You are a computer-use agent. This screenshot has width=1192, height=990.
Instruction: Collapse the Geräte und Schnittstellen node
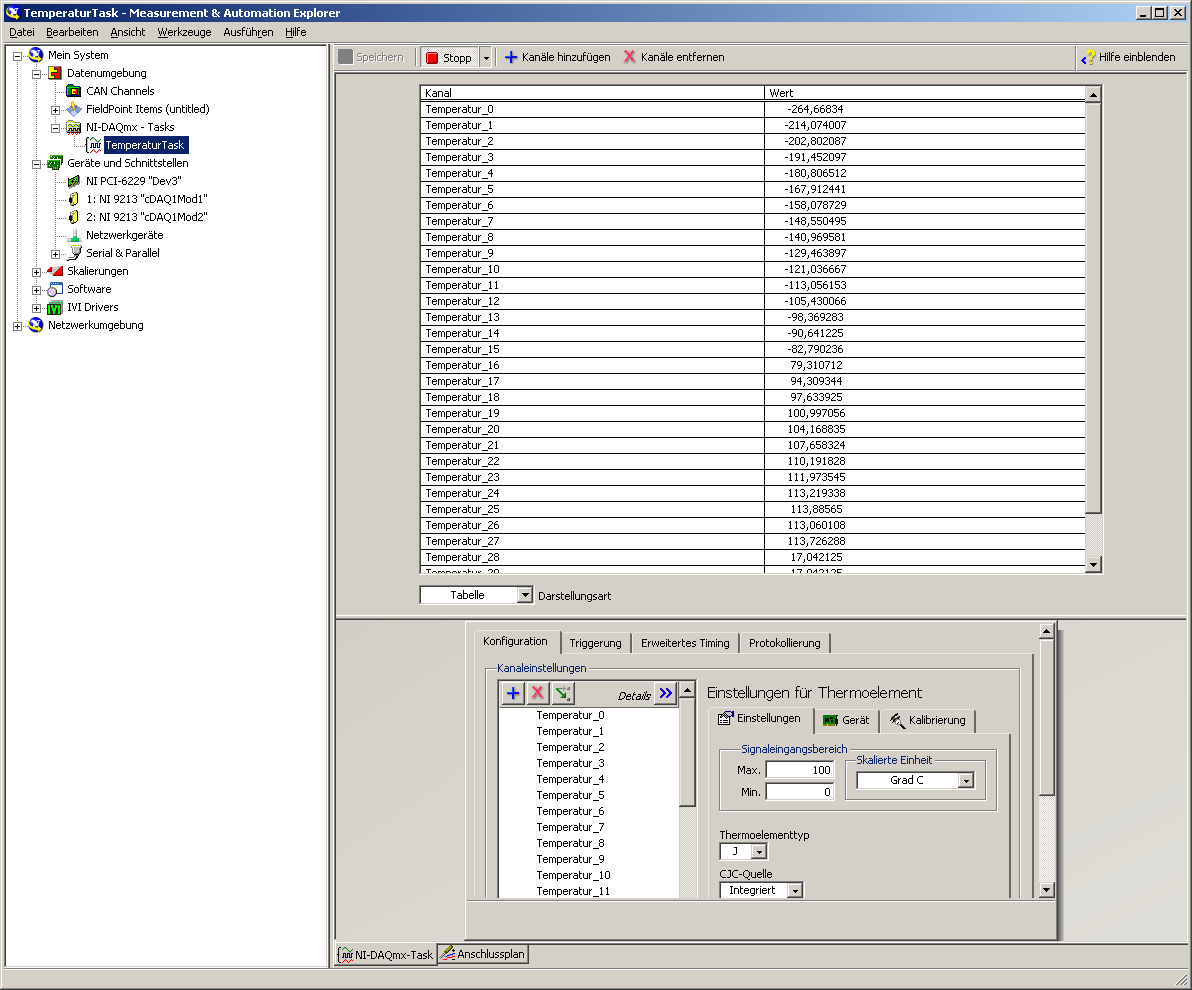pos(37,163)
